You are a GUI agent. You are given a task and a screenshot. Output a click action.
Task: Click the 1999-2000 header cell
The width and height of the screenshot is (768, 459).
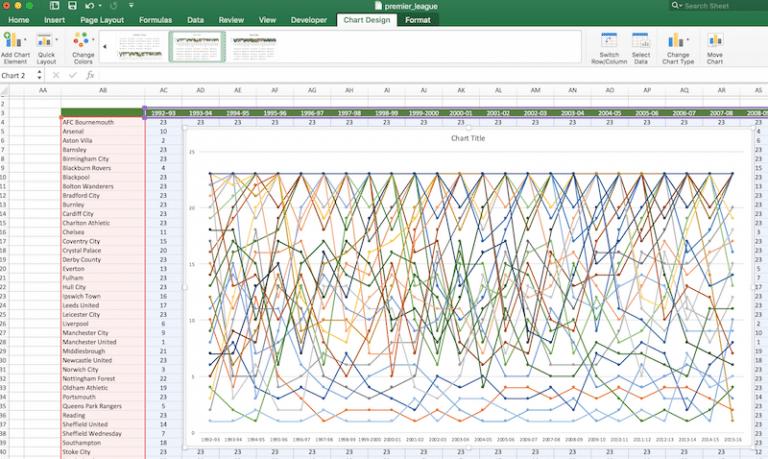coord(424,113)
